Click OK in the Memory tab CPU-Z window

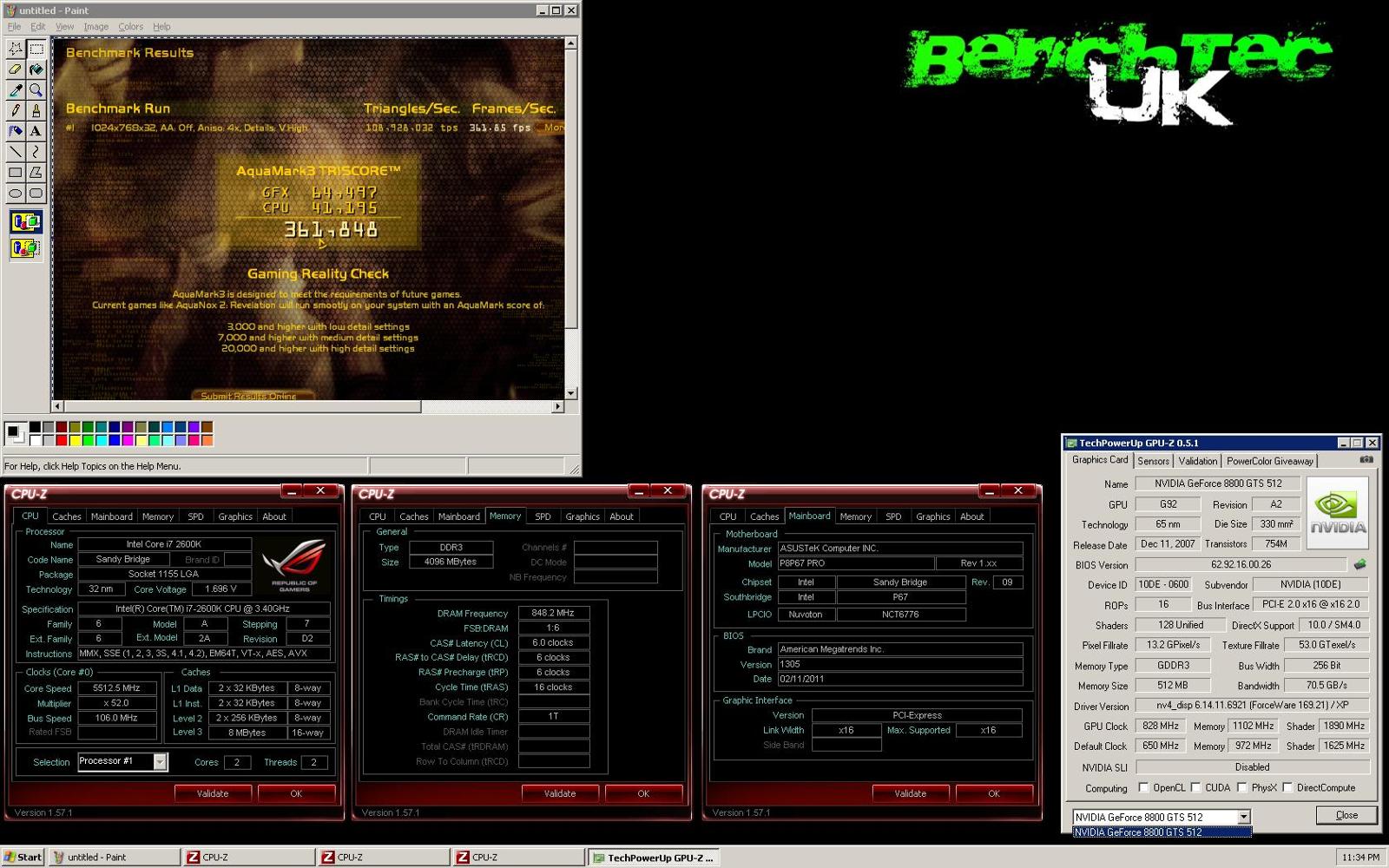643,793
